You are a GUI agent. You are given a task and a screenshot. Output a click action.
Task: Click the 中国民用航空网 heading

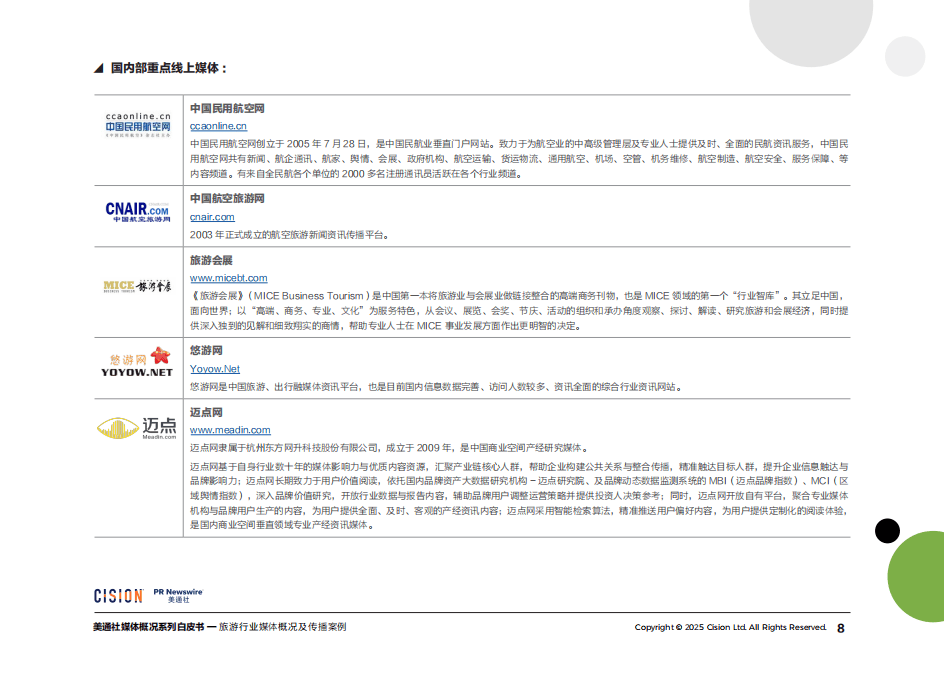[227, 108]
